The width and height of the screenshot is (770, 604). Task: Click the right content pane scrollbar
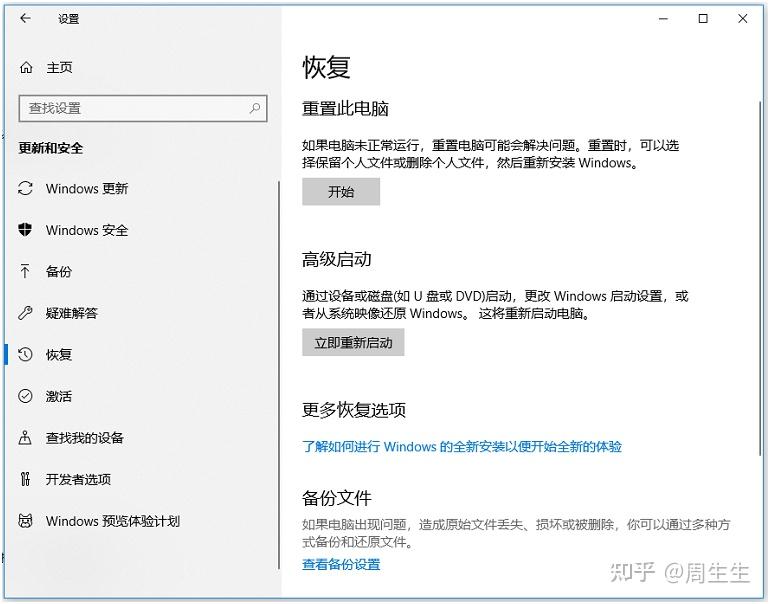point(761,277)
